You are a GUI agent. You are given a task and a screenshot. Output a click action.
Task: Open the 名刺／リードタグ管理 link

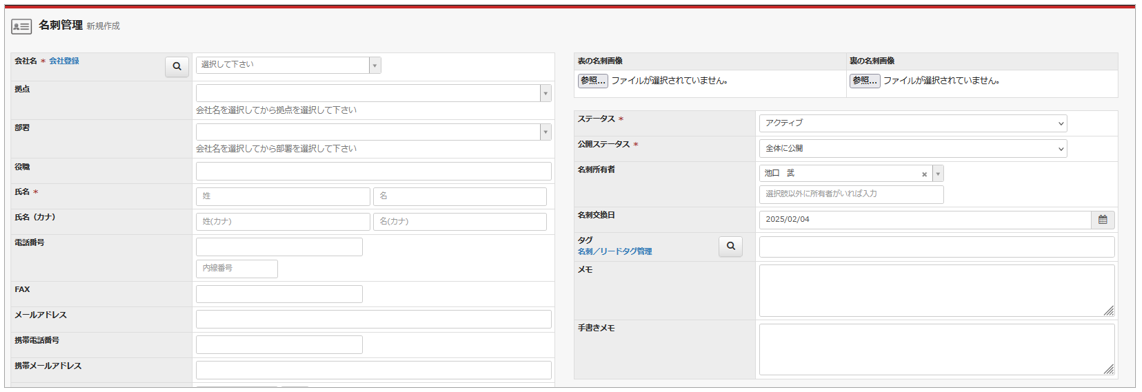tap(615, 251)
